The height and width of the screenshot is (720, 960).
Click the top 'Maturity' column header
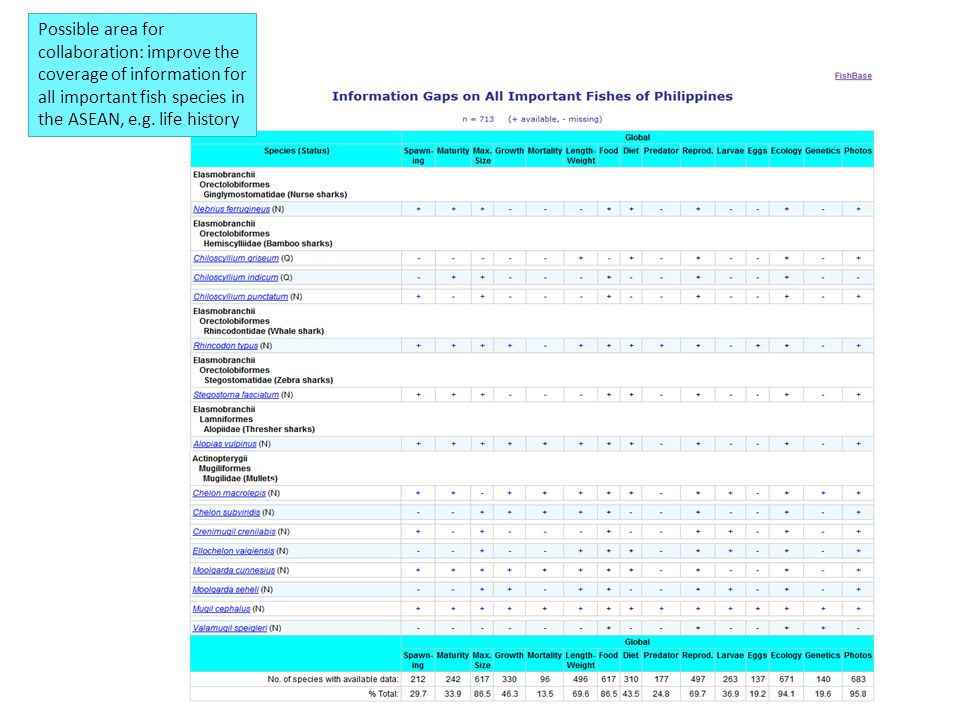click(x=453, y=151)
